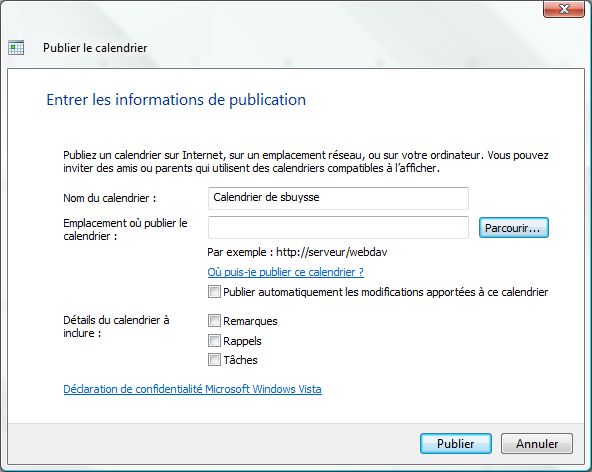Click the 'Emplacement où publier le calendrier :' label
The width and height of the screenshot is (592, 472).
pyautogui.click(x=125, y=230)
